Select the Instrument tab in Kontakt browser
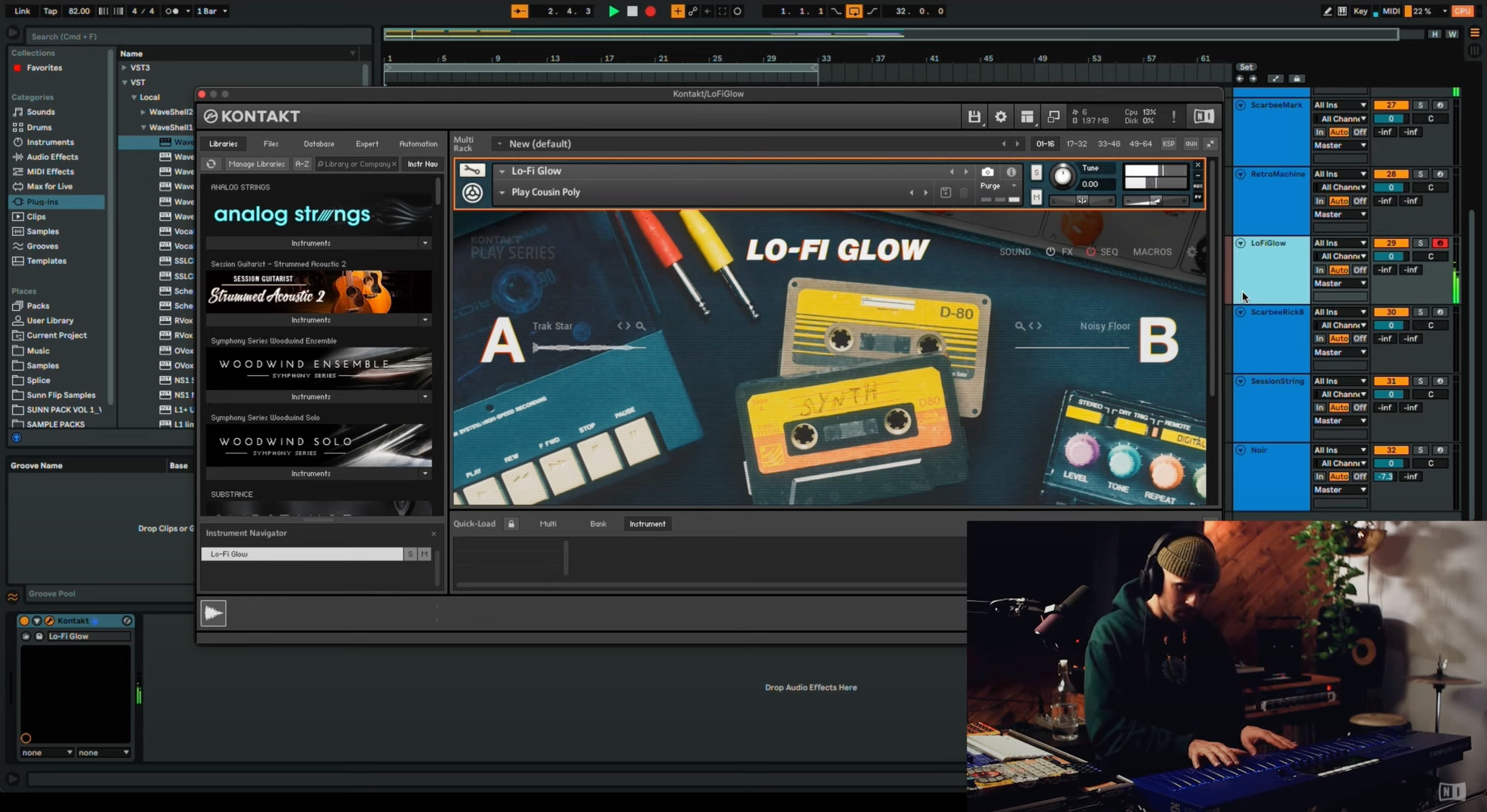 point(647,523)
